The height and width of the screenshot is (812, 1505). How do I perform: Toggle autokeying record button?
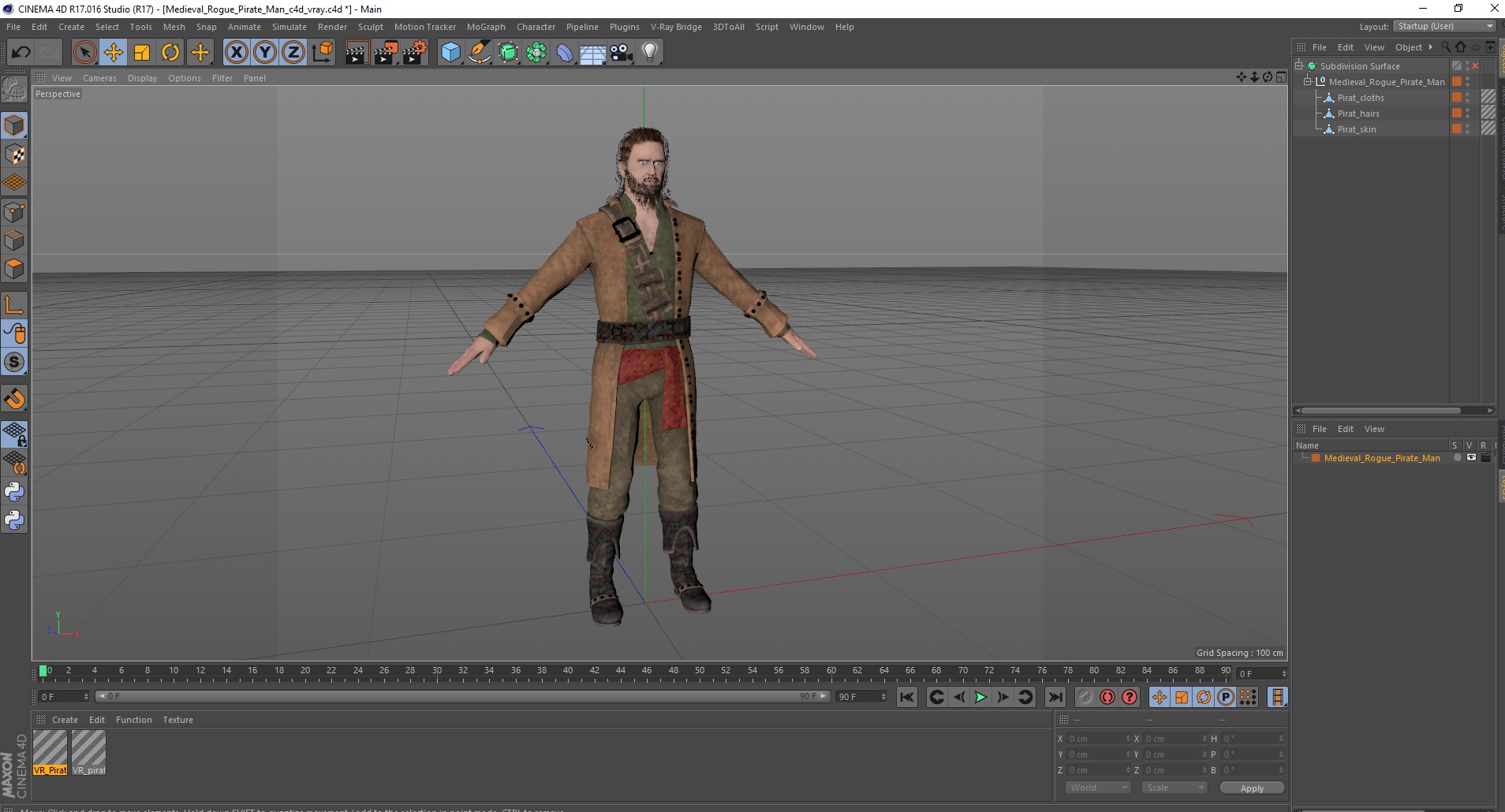click(x=1107, y=697)
